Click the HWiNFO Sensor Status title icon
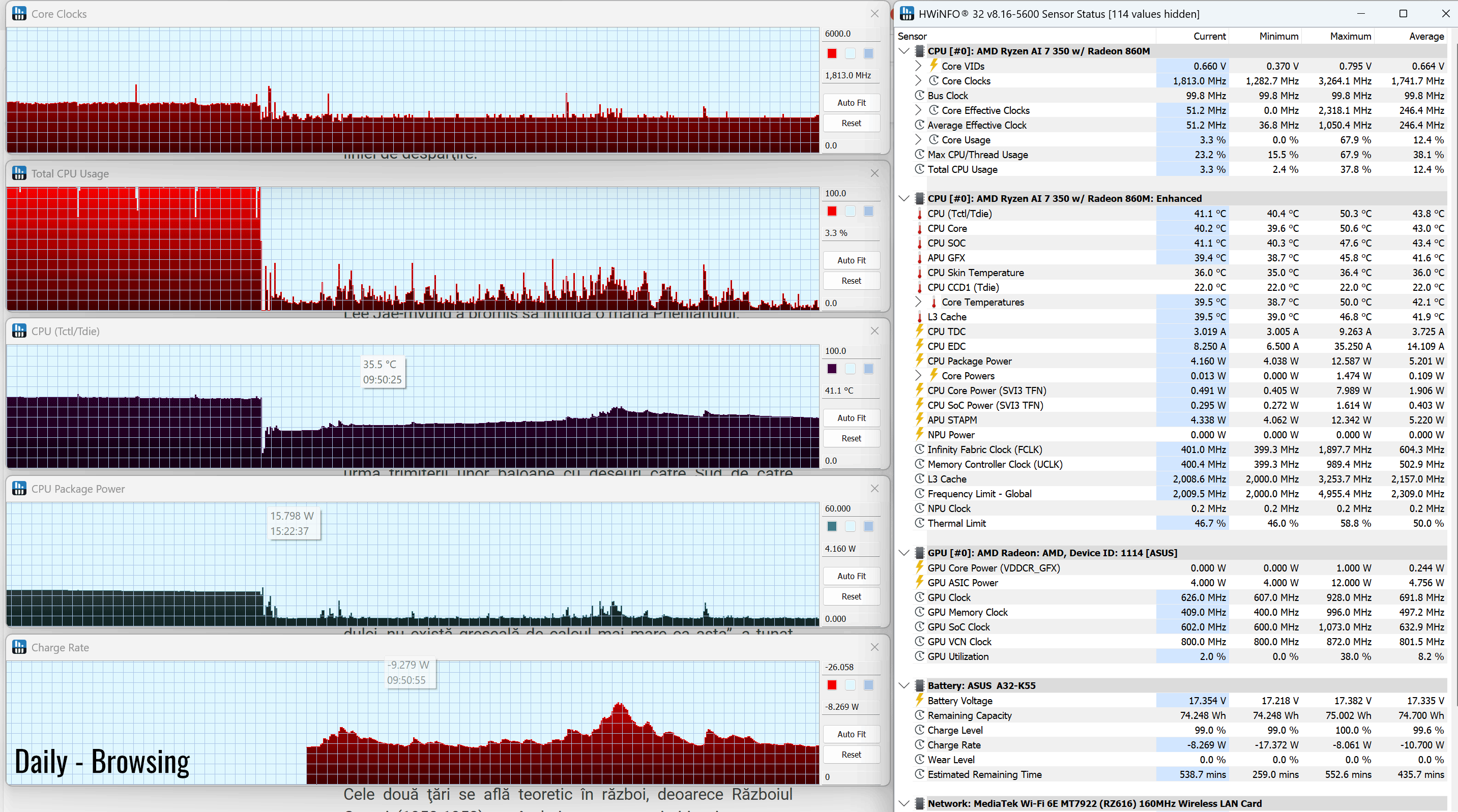 point(907,14)
